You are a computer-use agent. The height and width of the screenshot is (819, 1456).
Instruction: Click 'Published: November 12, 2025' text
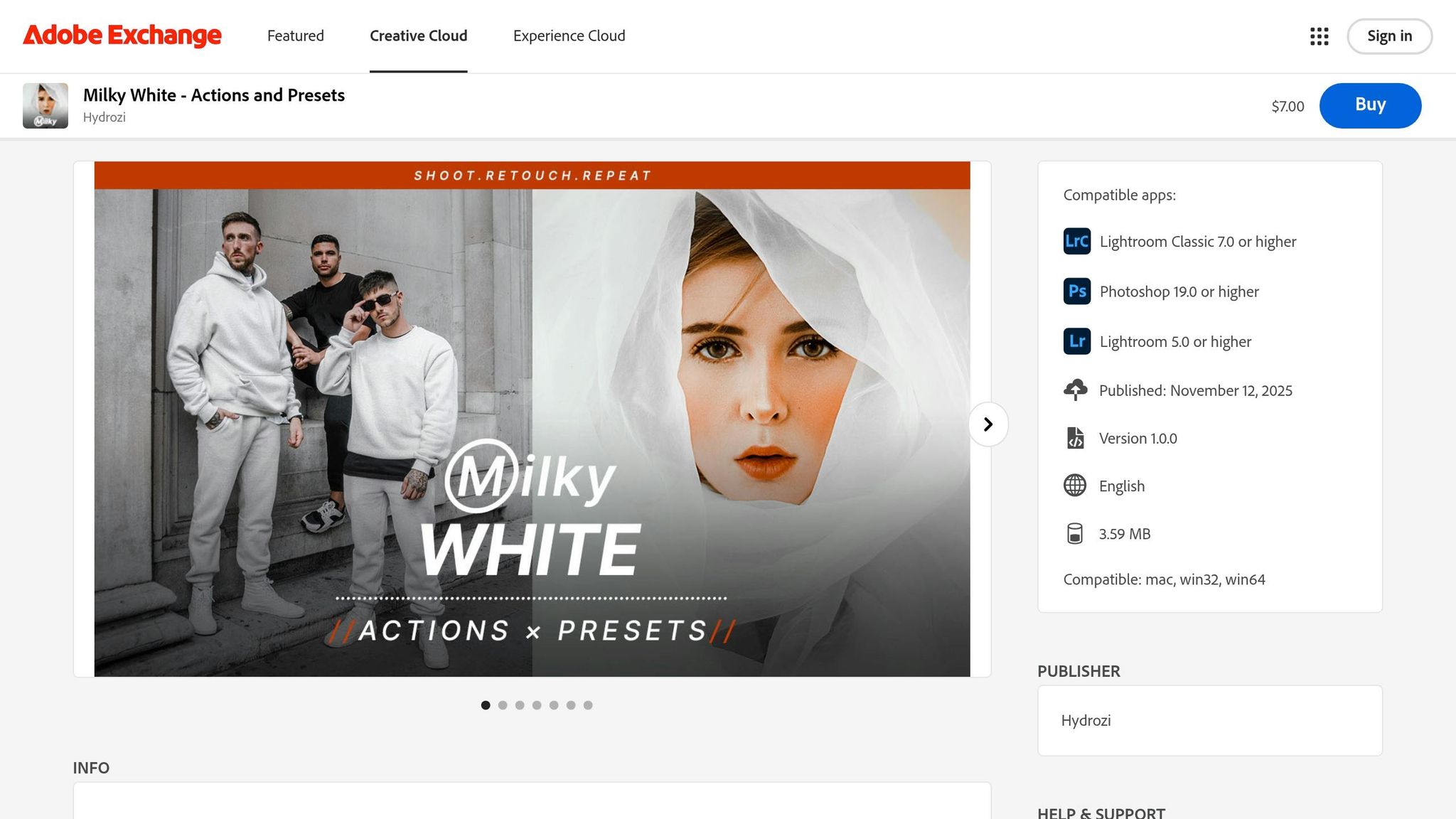point(1196,390)
